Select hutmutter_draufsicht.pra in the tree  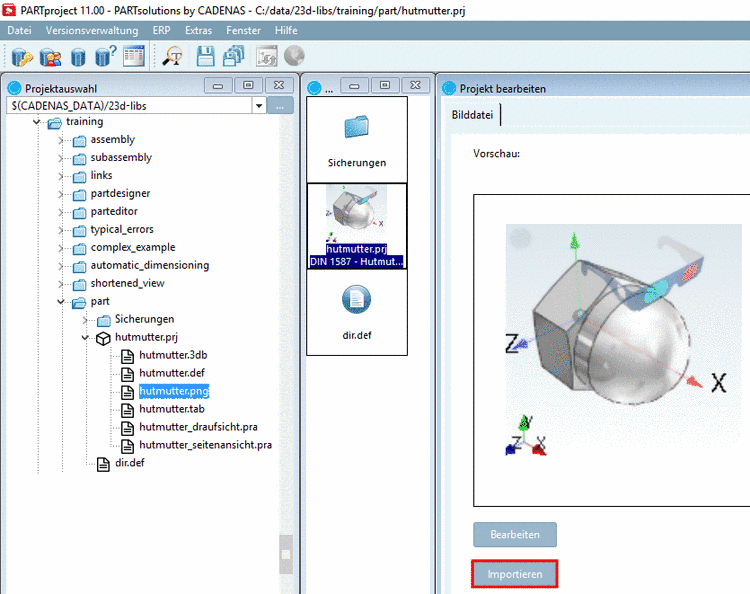198,427
